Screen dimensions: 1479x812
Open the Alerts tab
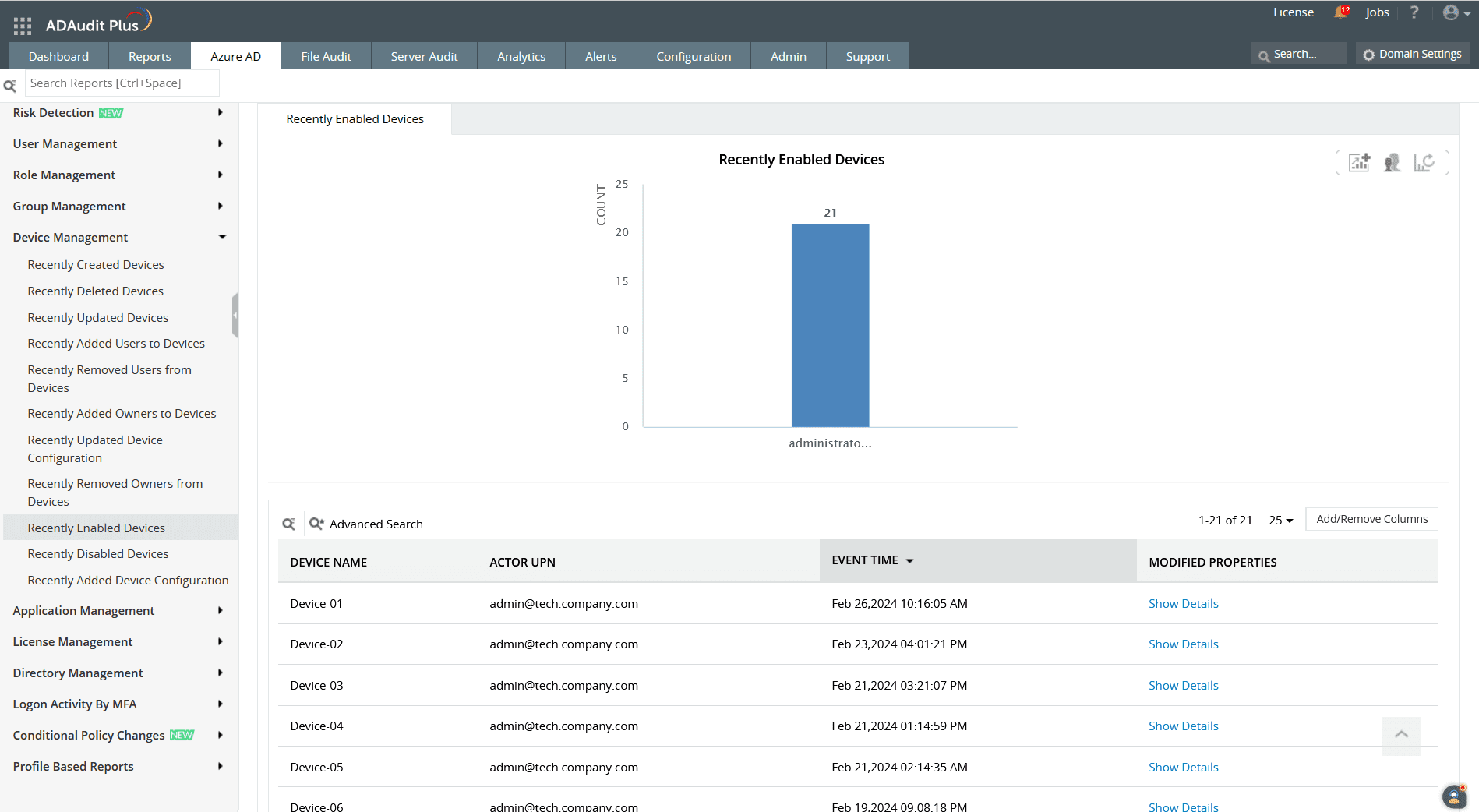[601, 56]
